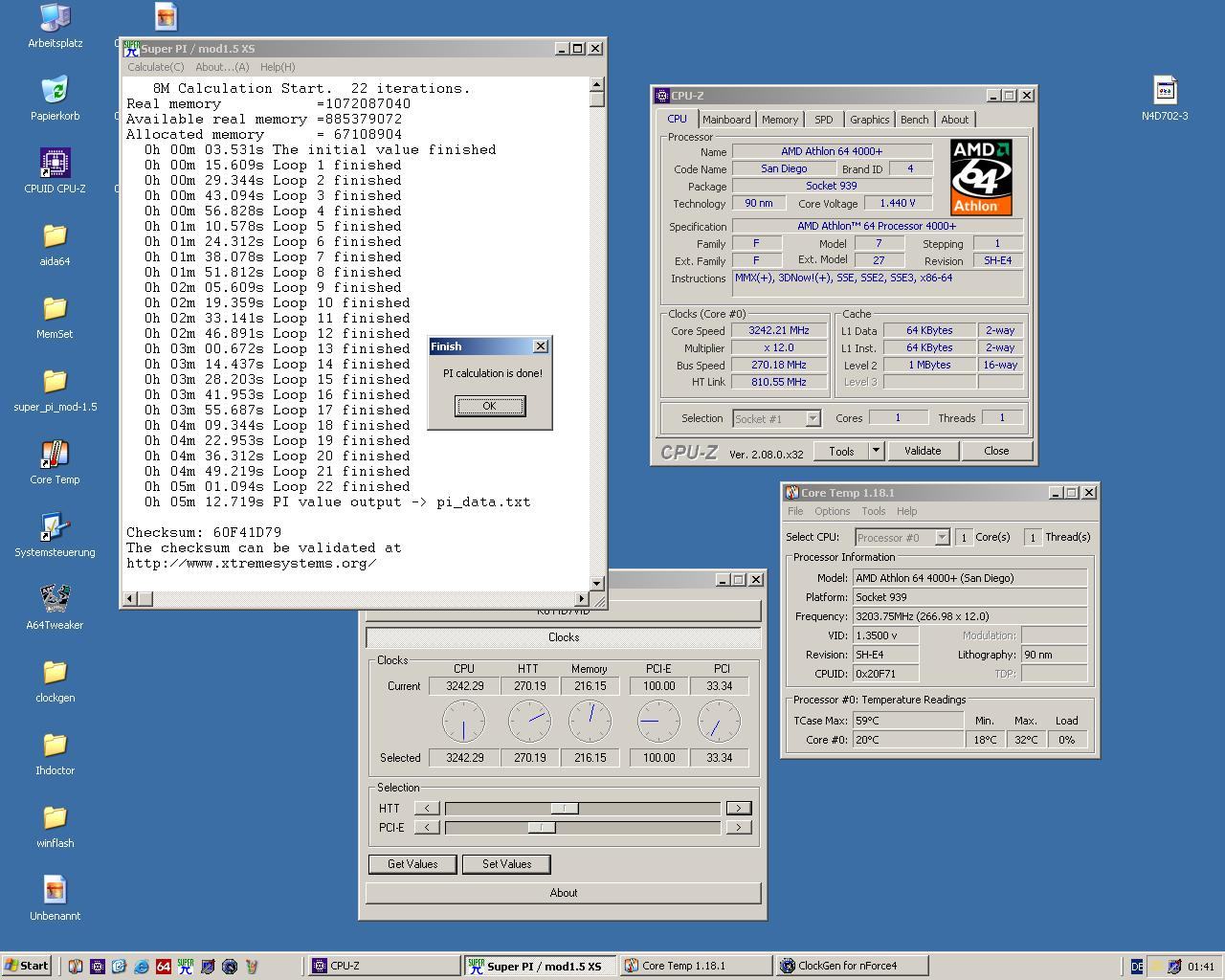Open the Systemsteuerung desktop shortcut
The height and width of the screenshot is (980, 1225).
coord(55,535)
